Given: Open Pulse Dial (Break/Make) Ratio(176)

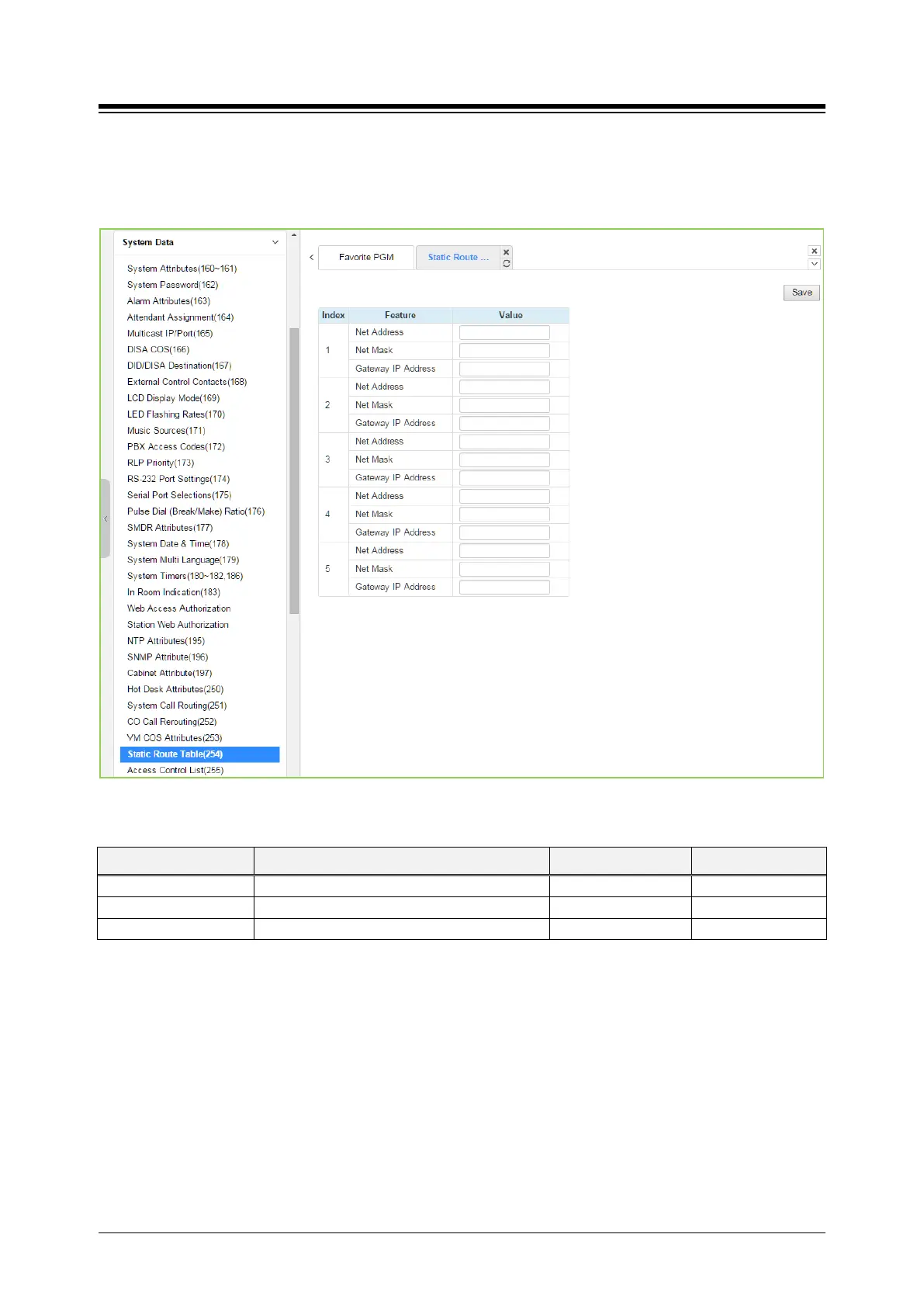Looking at the screenshot, I should point(196,511).
